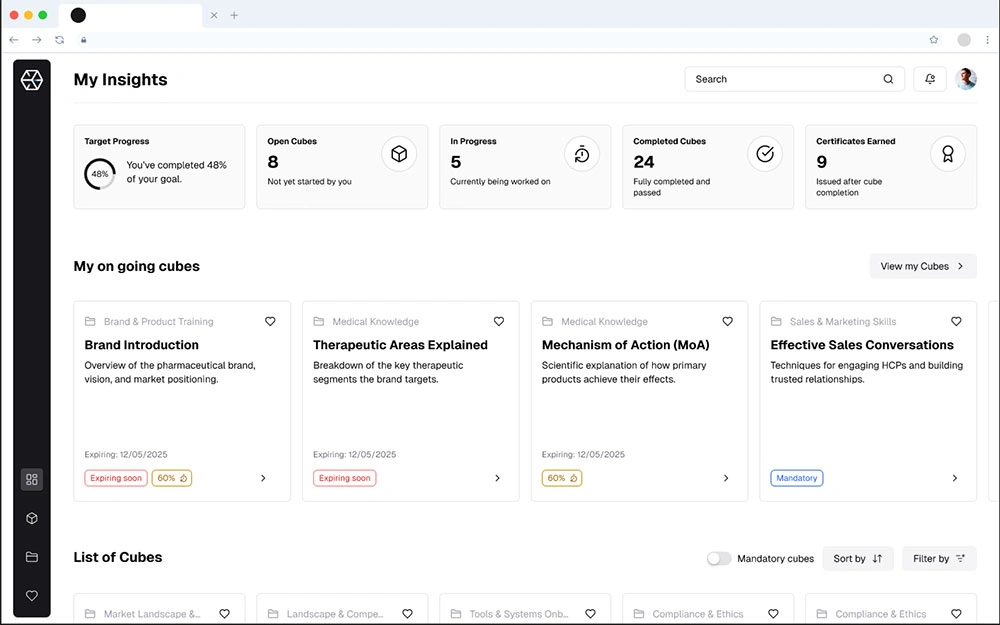Click the Mandatory badge on Sales Conversations
The image size is (1000, 625).
797,478
